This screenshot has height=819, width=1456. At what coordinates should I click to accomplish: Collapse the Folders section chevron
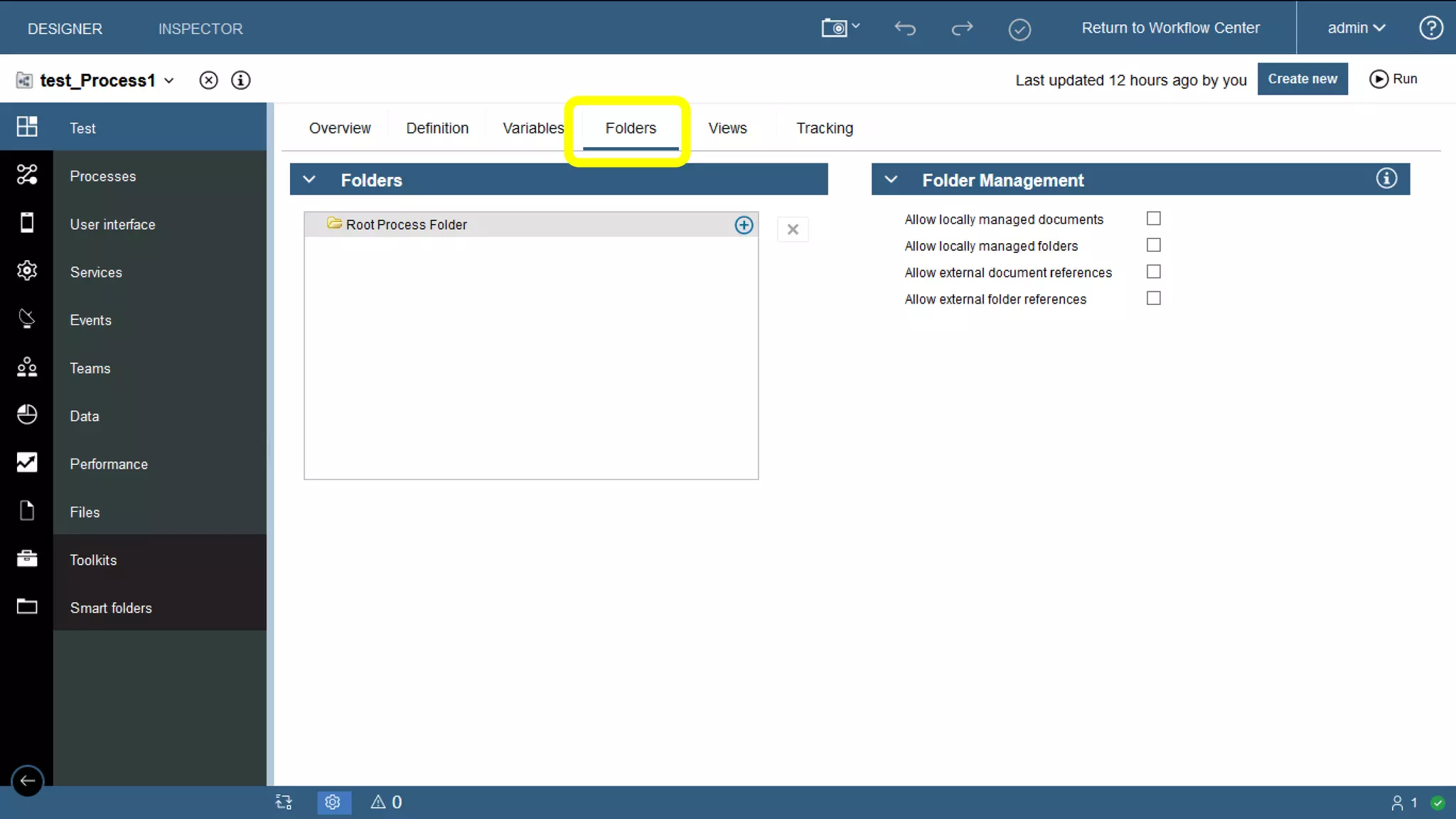[309, 180]
